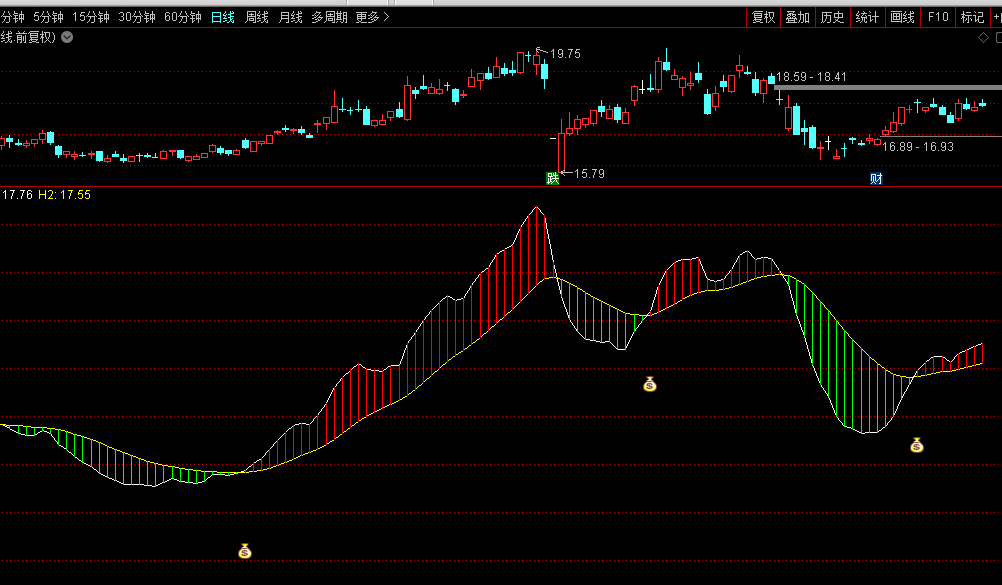This screenshot has height=585, width=1002.
Task: Select the 15分钟 period tab
Action: tap(90, 17)
